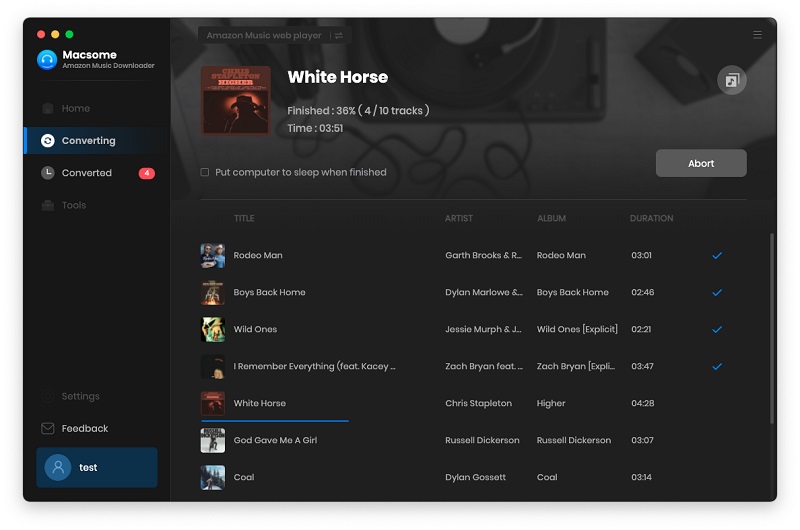Click the checkmark for Wild Ones
The height and width of the screenshot is (530, 800).
coord(717,330)
